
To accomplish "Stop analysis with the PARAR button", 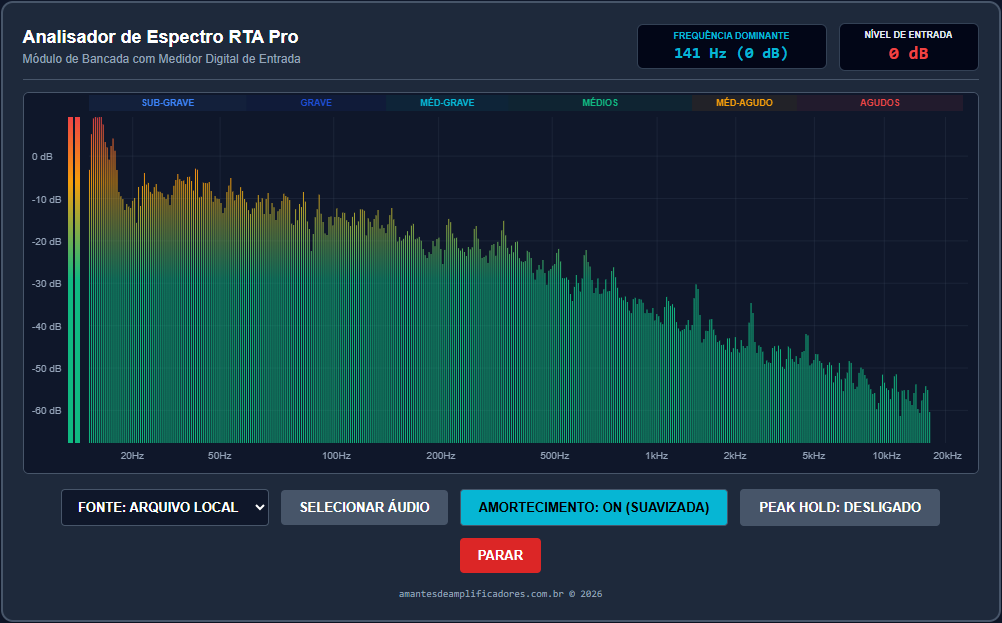I will 500,555.
